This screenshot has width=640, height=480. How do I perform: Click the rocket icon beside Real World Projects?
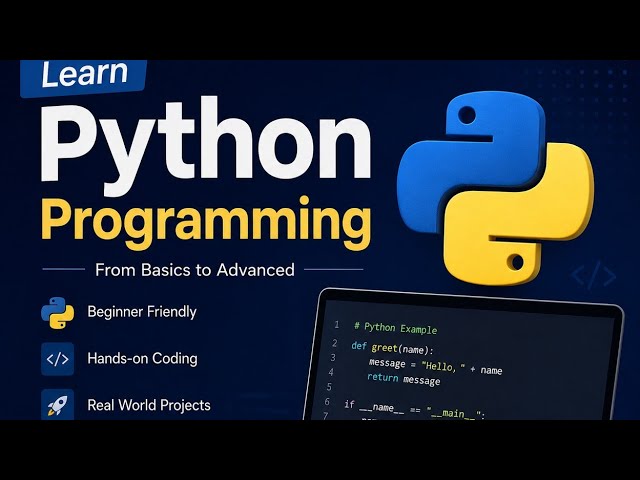tap(58, 404)
